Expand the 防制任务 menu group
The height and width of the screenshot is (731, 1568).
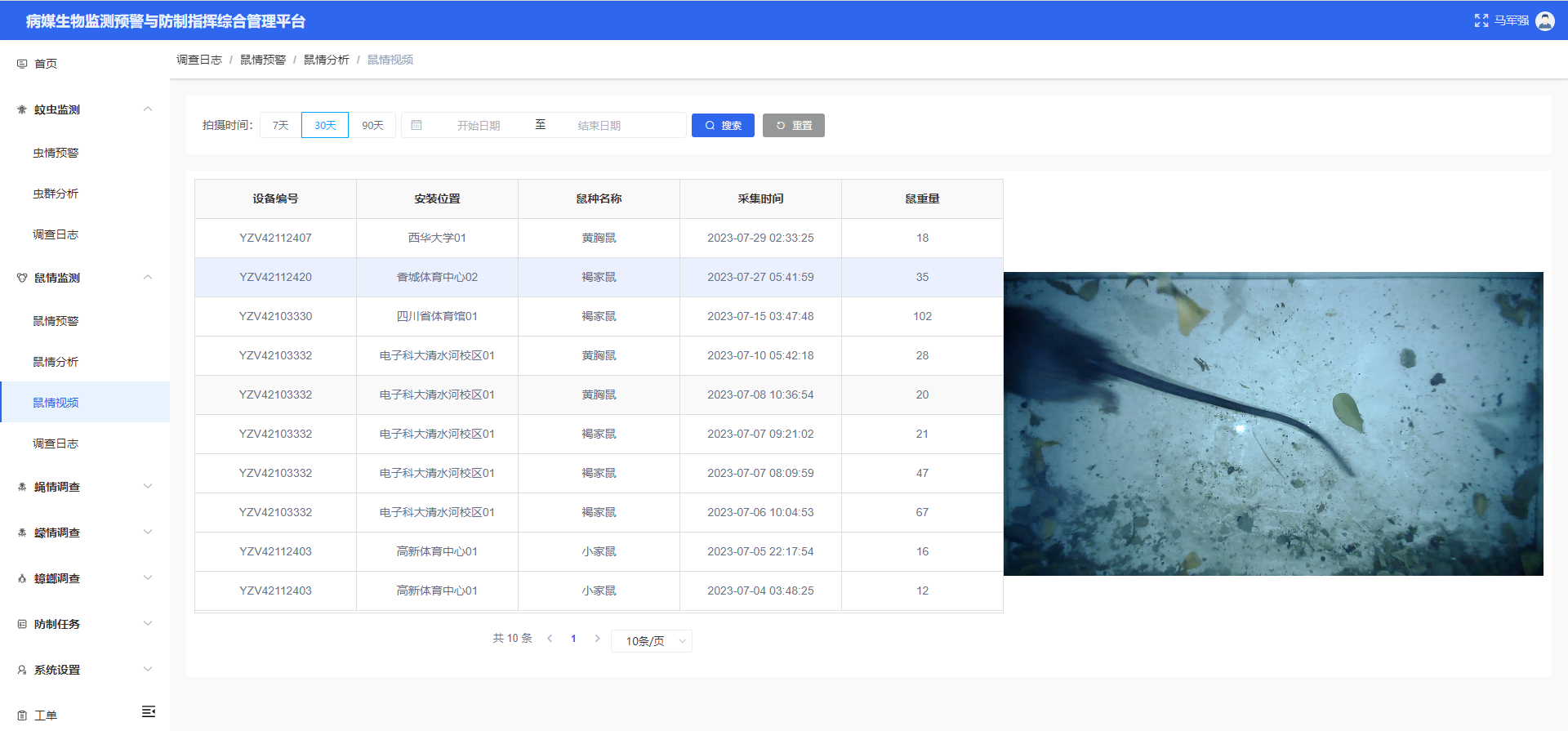click(x=148, y=624)
